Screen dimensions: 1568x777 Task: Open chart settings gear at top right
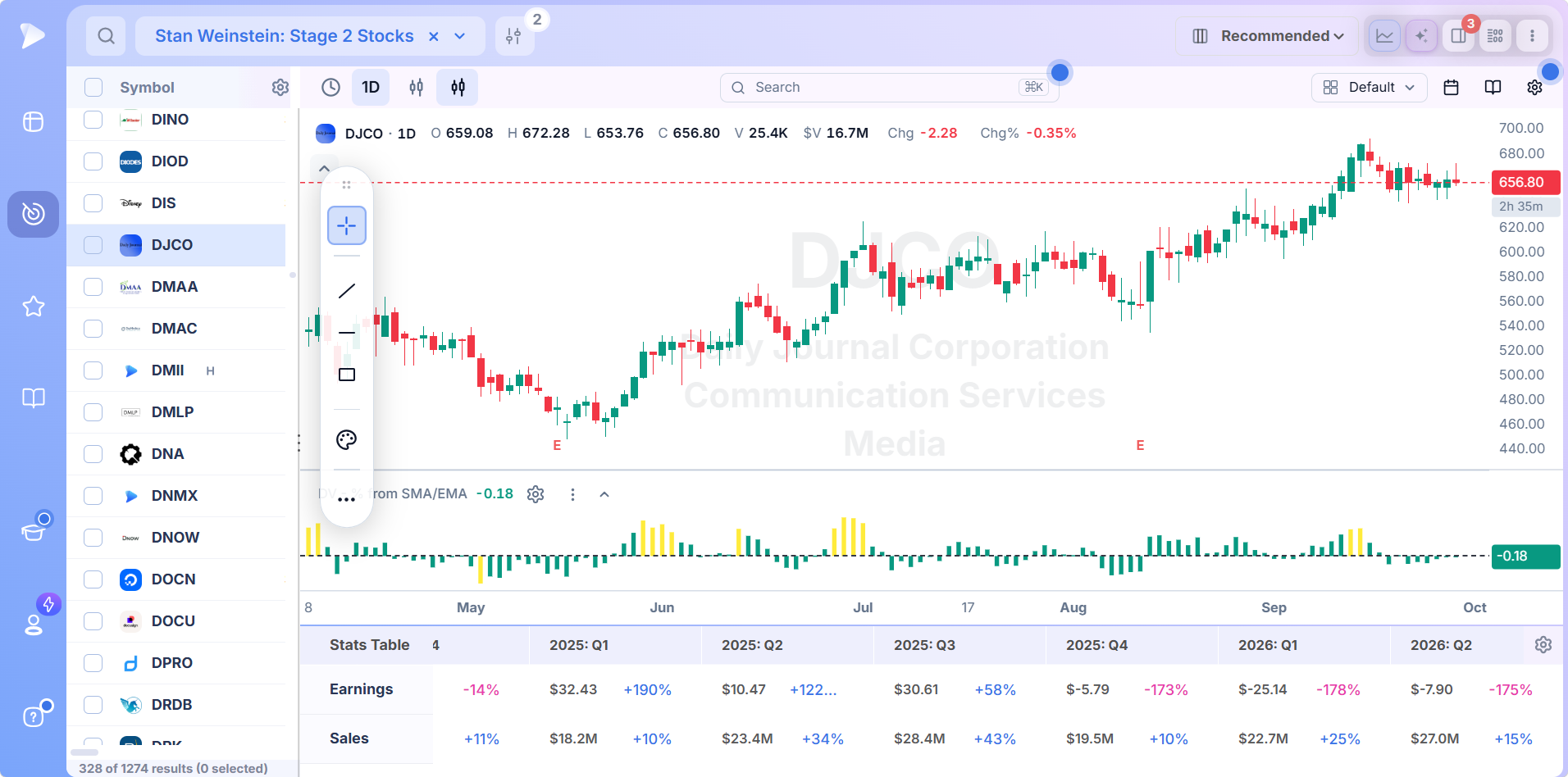pos(1534,87)
